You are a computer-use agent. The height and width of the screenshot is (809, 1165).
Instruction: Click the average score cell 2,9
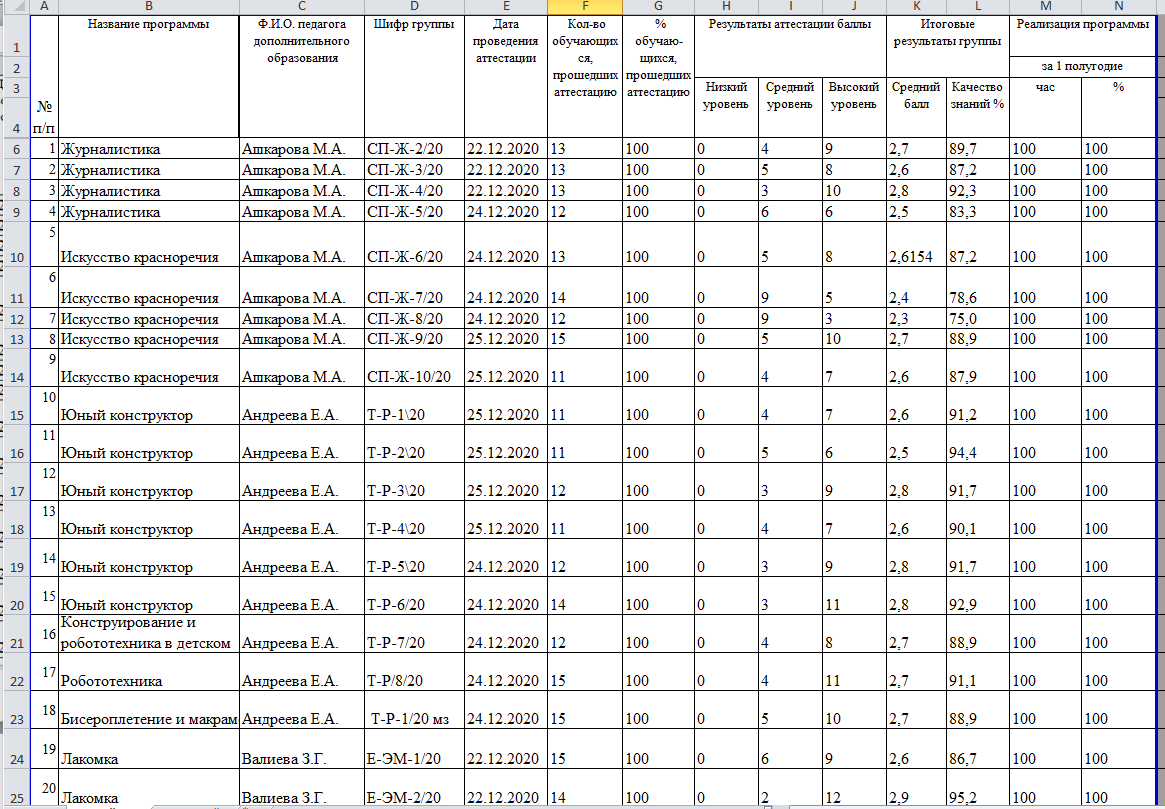(x=916, y=788)
